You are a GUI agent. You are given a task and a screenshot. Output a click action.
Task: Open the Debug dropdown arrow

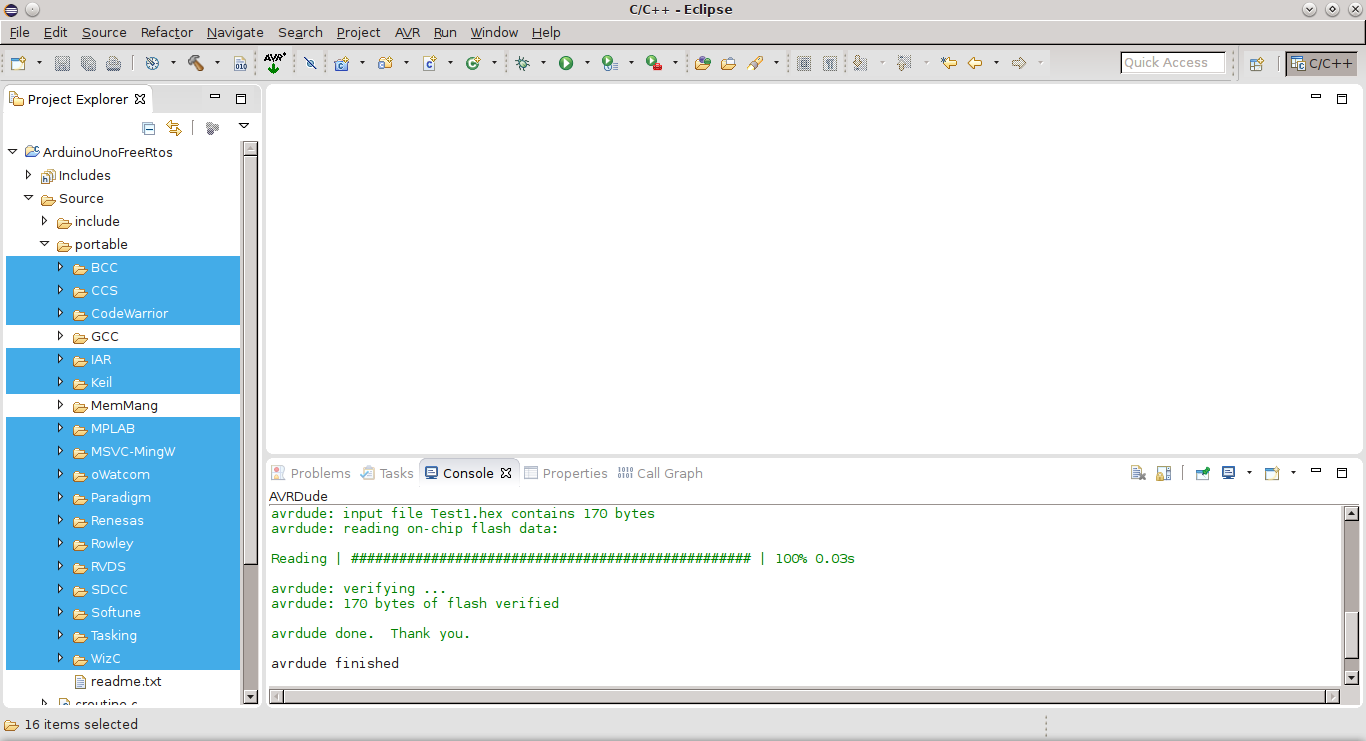(543, 63)
